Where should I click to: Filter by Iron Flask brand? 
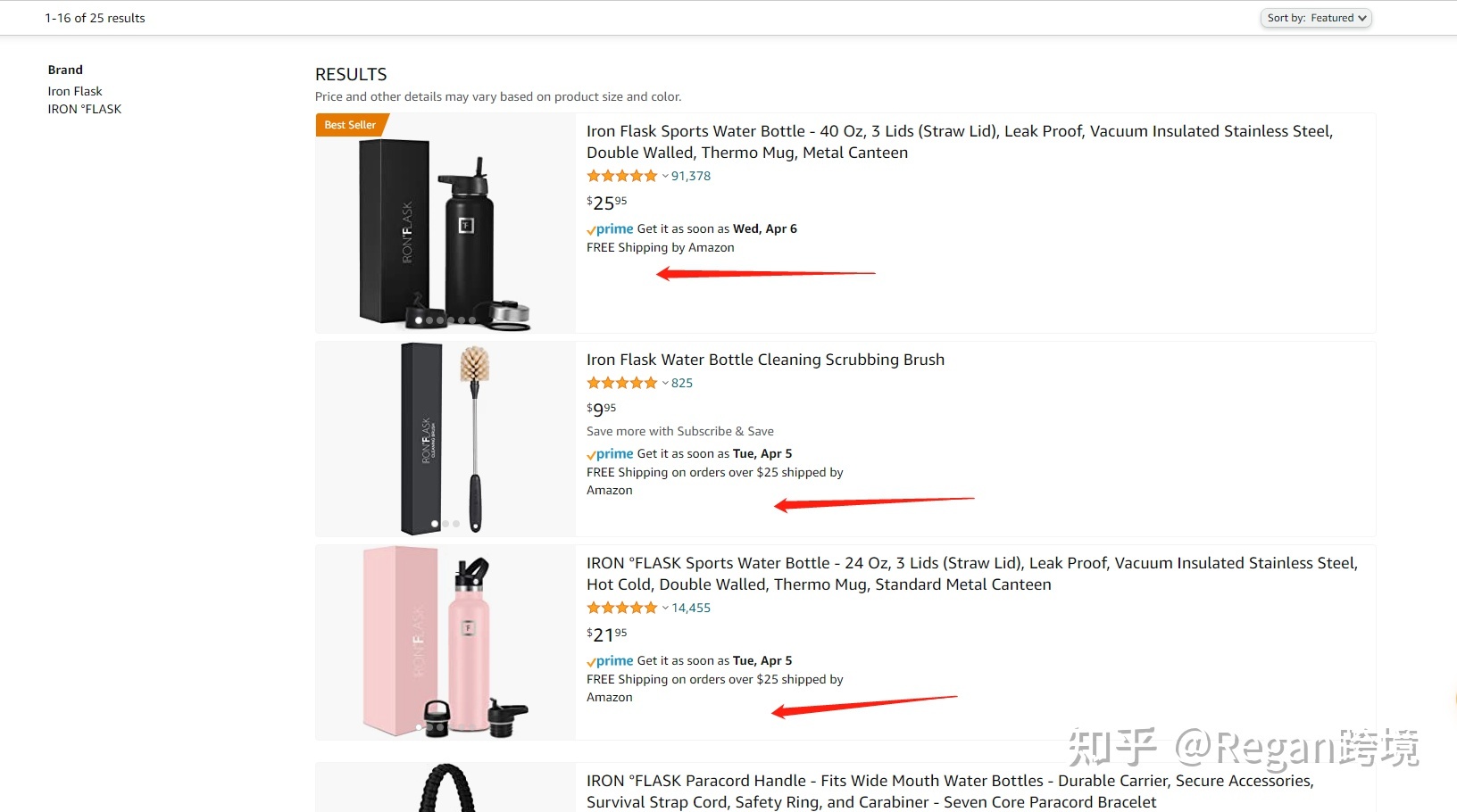click(x=75, y=91)
